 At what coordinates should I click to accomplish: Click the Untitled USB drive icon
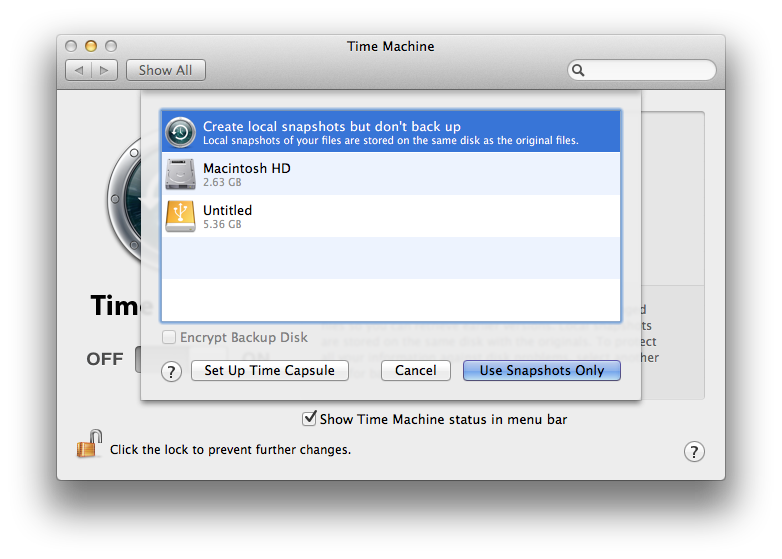[180, 216]
